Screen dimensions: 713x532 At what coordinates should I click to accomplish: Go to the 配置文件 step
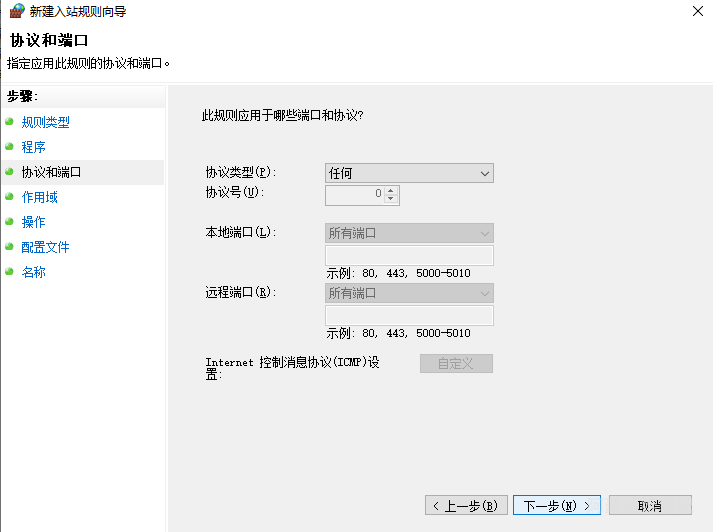click(45, 247)
